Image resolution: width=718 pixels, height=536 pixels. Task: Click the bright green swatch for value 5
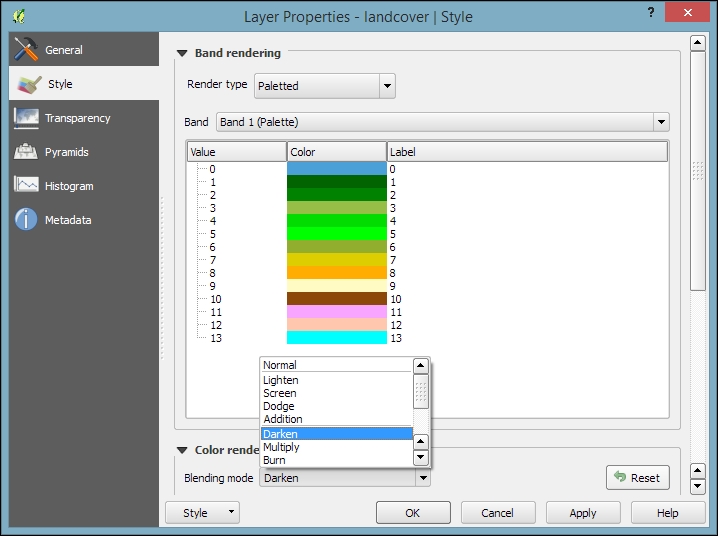coord(337,233)
